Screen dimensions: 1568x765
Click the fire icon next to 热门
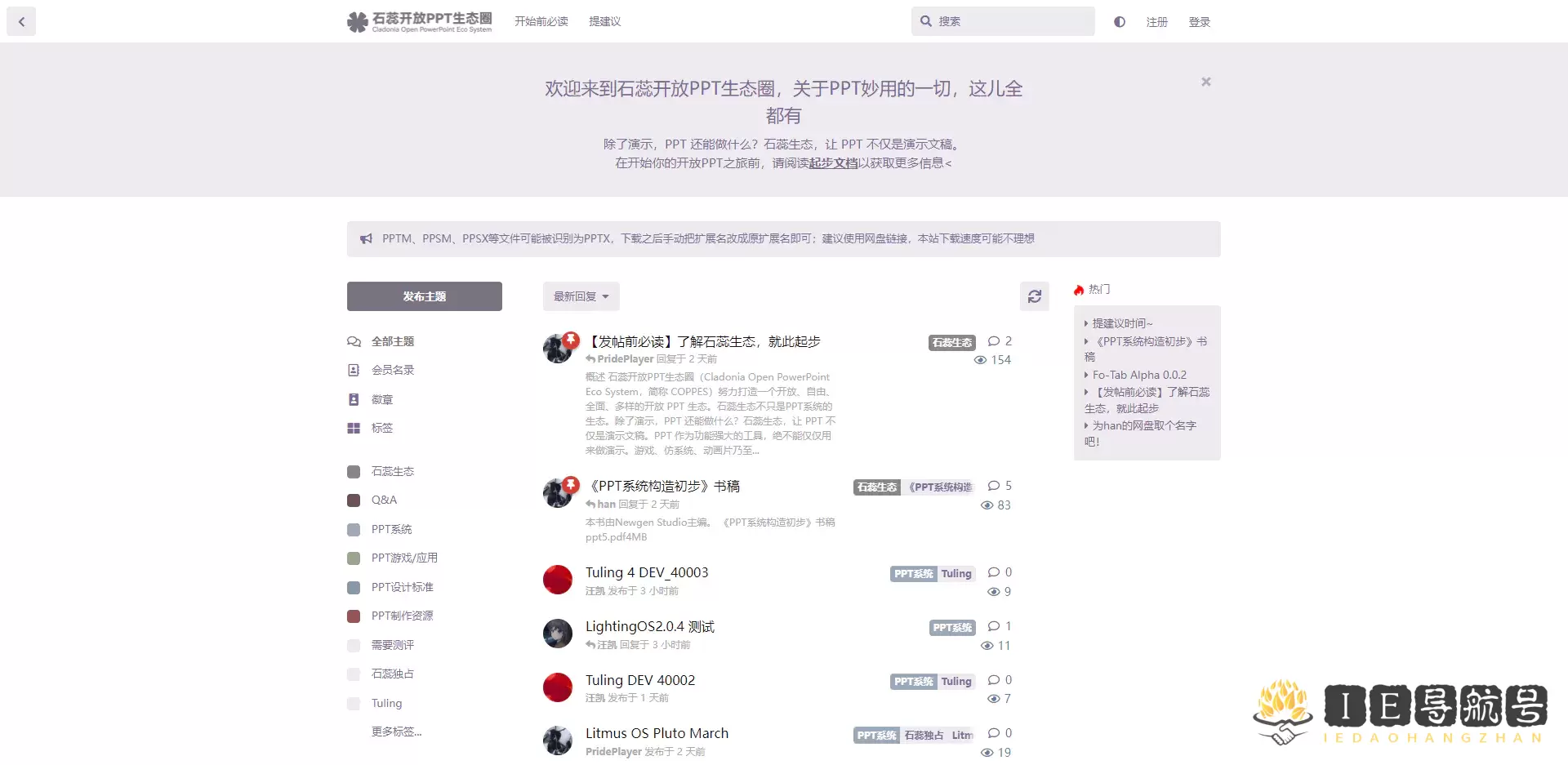(x=1078, y=290)
